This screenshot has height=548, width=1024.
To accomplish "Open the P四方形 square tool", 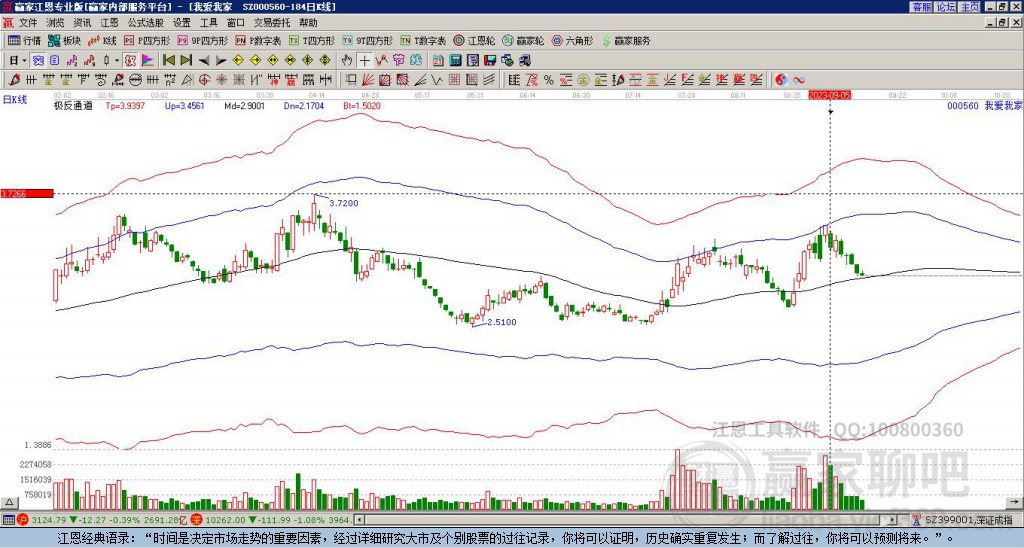I will point(148,40).
